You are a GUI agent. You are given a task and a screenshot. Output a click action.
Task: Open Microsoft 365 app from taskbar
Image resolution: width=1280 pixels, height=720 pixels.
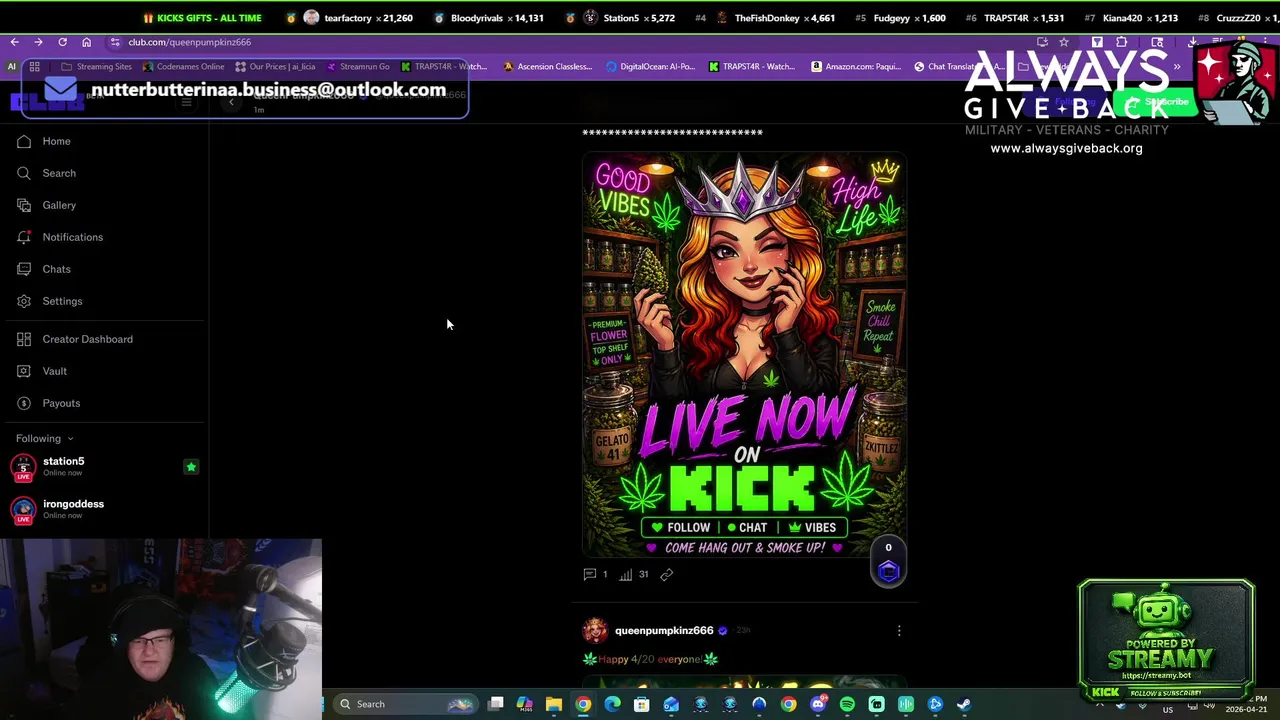525,704
